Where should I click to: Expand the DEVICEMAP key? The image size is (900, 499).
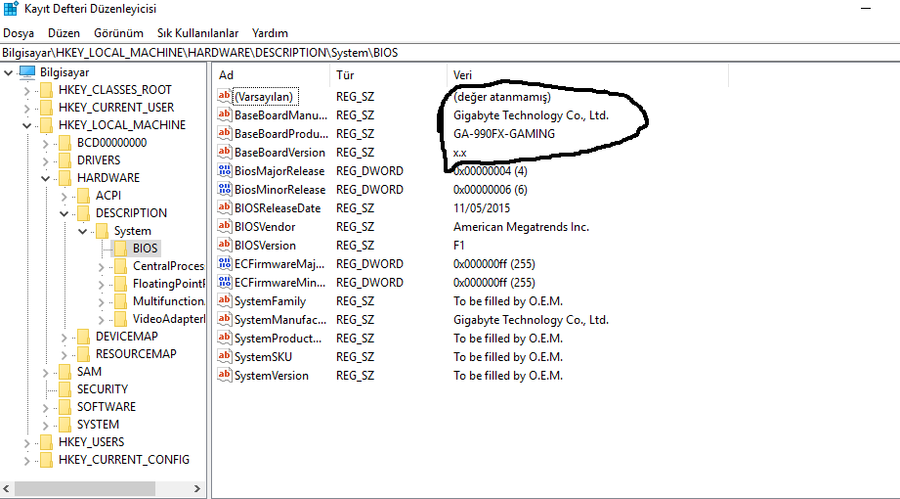click(x=64, y=337)
